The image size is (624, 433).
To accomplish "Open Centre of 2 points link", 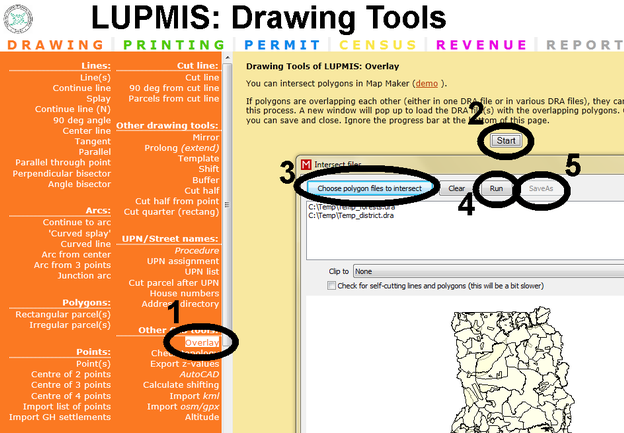I will click(x=71, y=374).
